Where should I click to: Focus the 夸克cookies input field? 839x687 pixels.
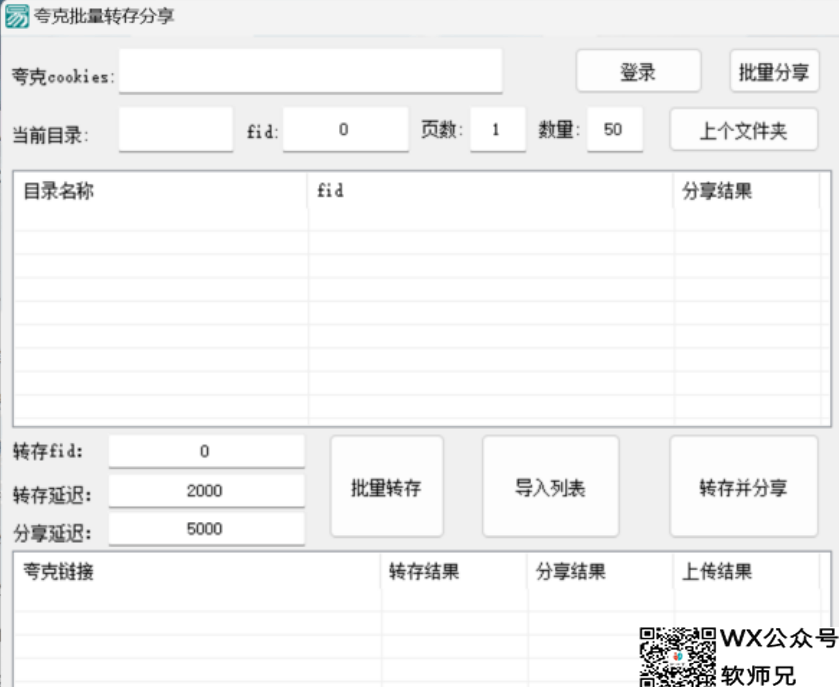(x=310, y=72)
